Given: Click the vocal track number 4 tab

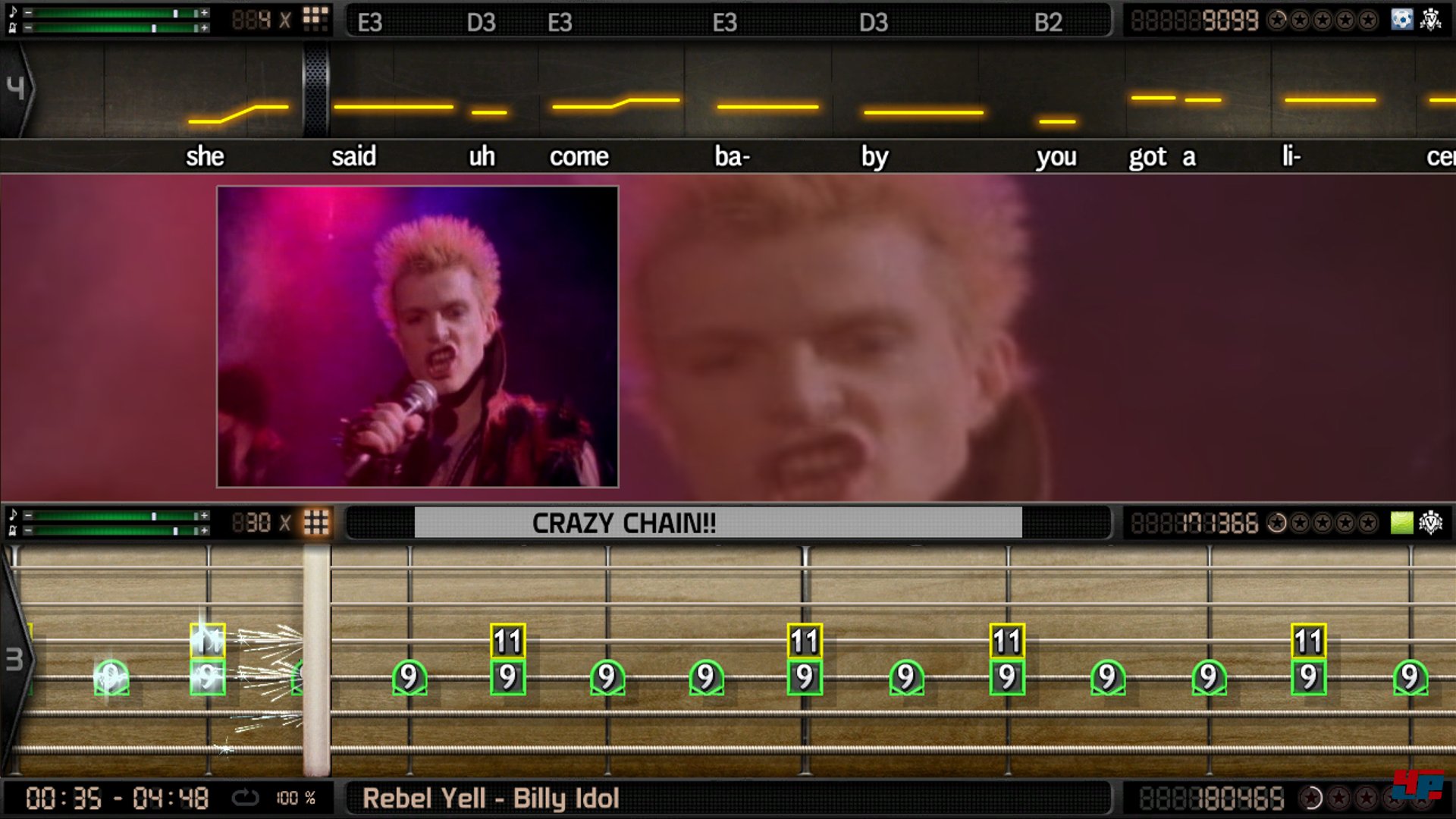Looking at the screenshot, I should [15, 89].
